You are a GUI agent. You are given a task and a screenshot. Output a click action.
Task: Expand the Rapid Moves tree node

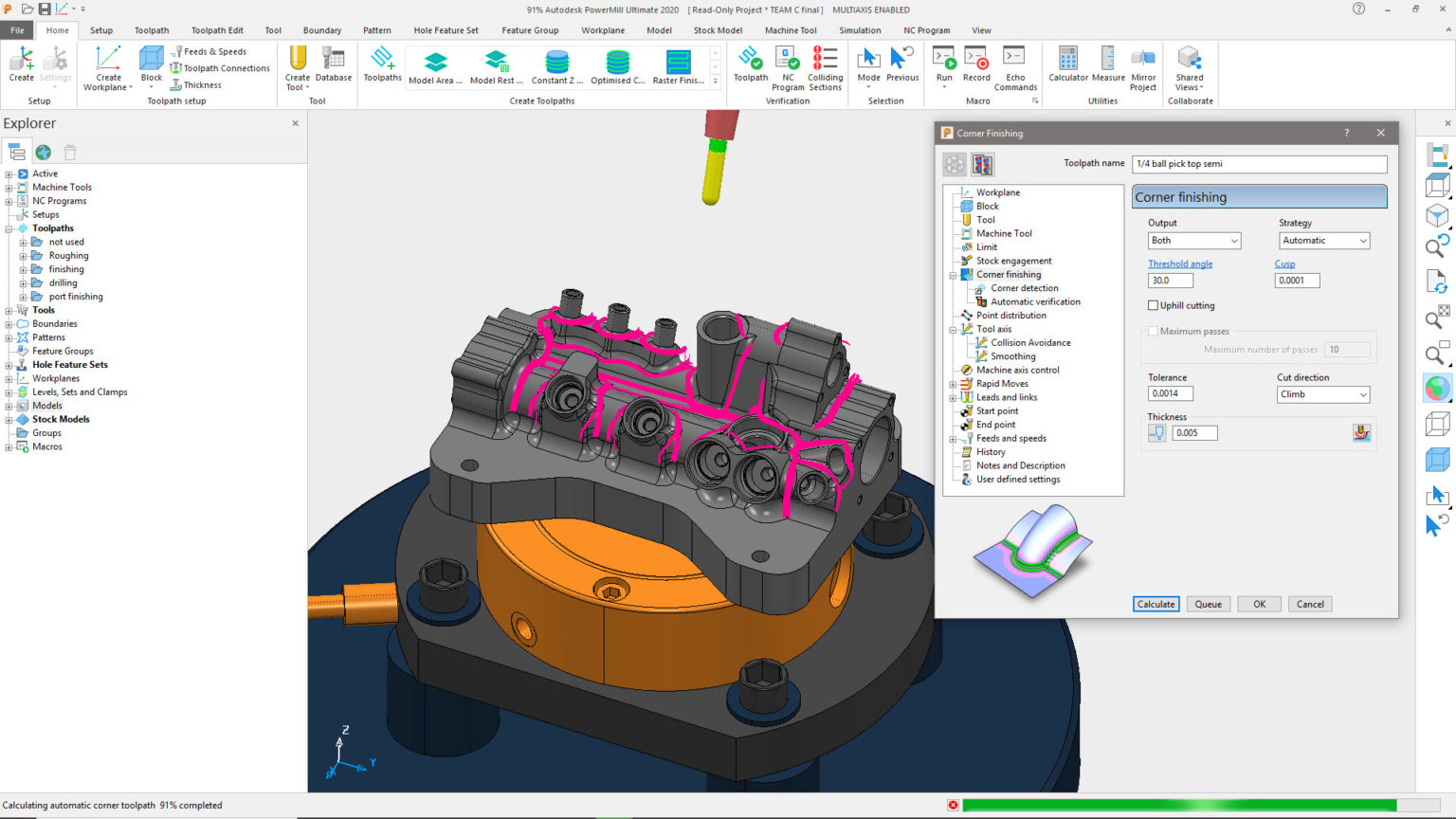click(x=953, y=383)
